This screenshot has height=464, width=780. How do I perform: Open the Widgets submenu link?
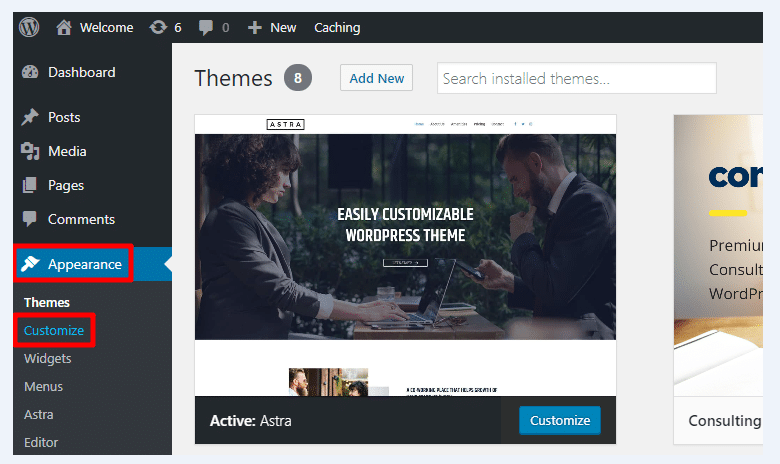click(48, 358)
